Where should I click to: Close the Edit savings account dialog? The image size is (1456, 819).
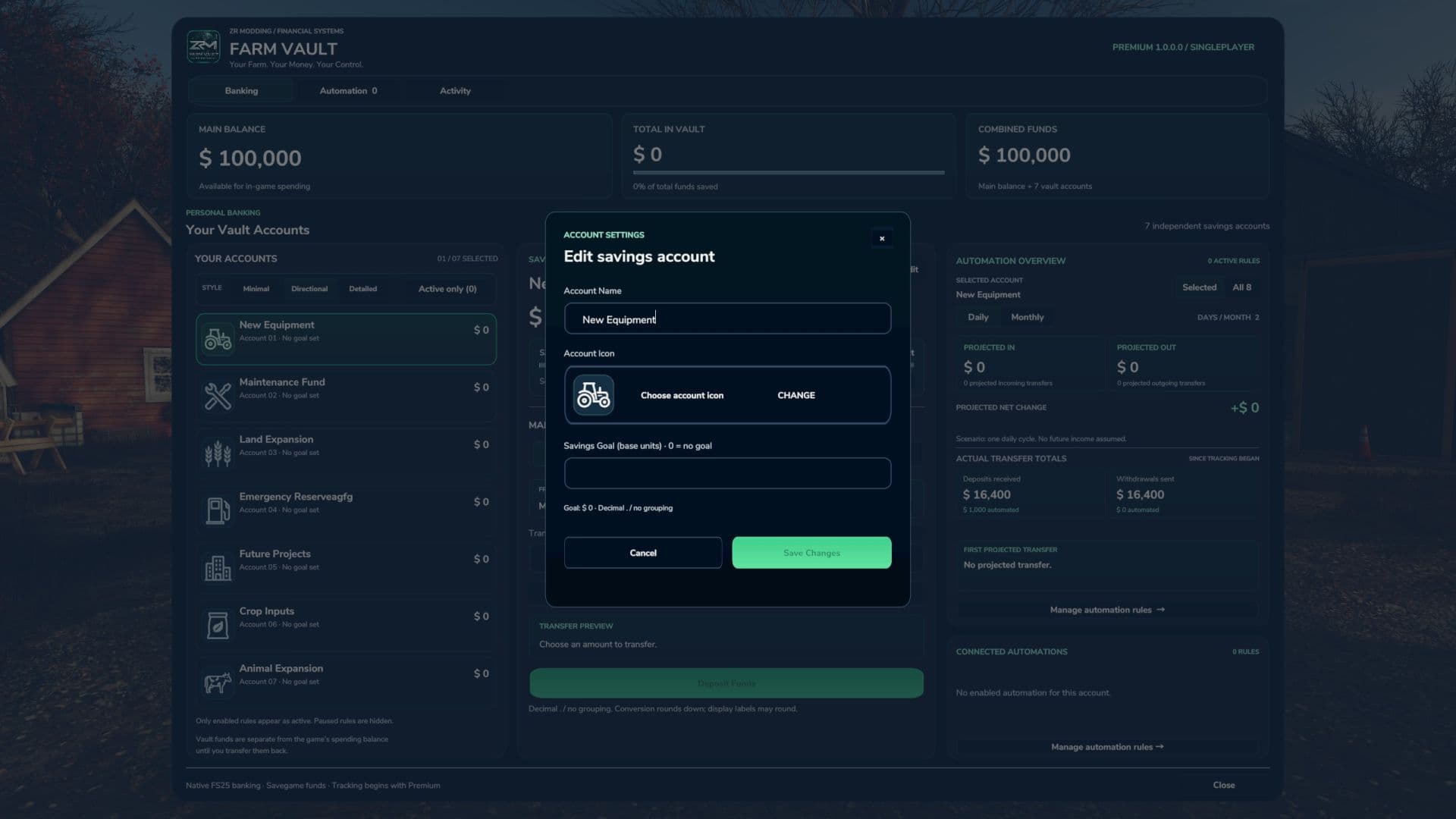882,239
